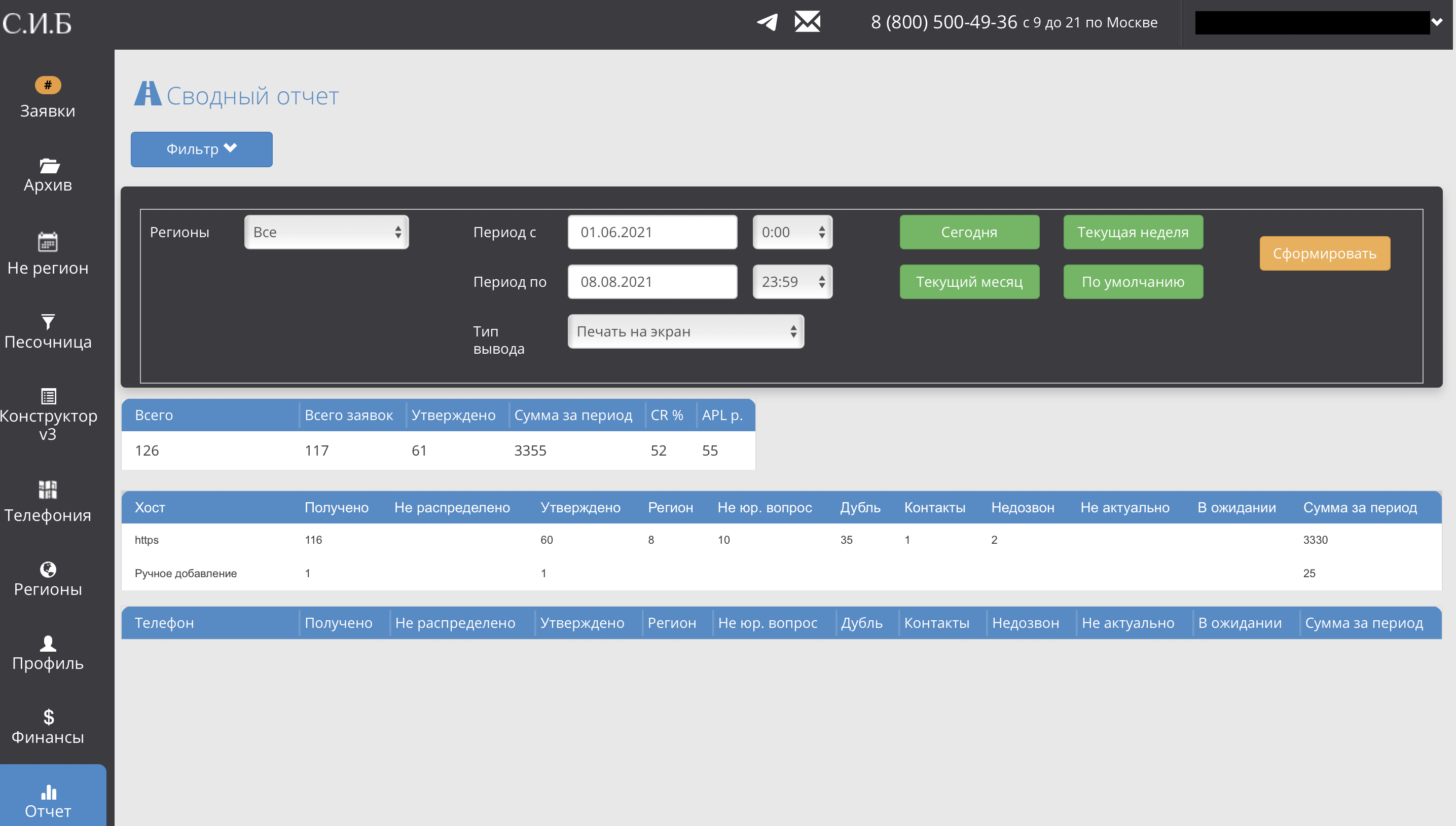The height and width of the screenshot is (826, 1456).
Task: Click the 3330 sum for https
Action: pyautogui.click(x=1315, y=540)
